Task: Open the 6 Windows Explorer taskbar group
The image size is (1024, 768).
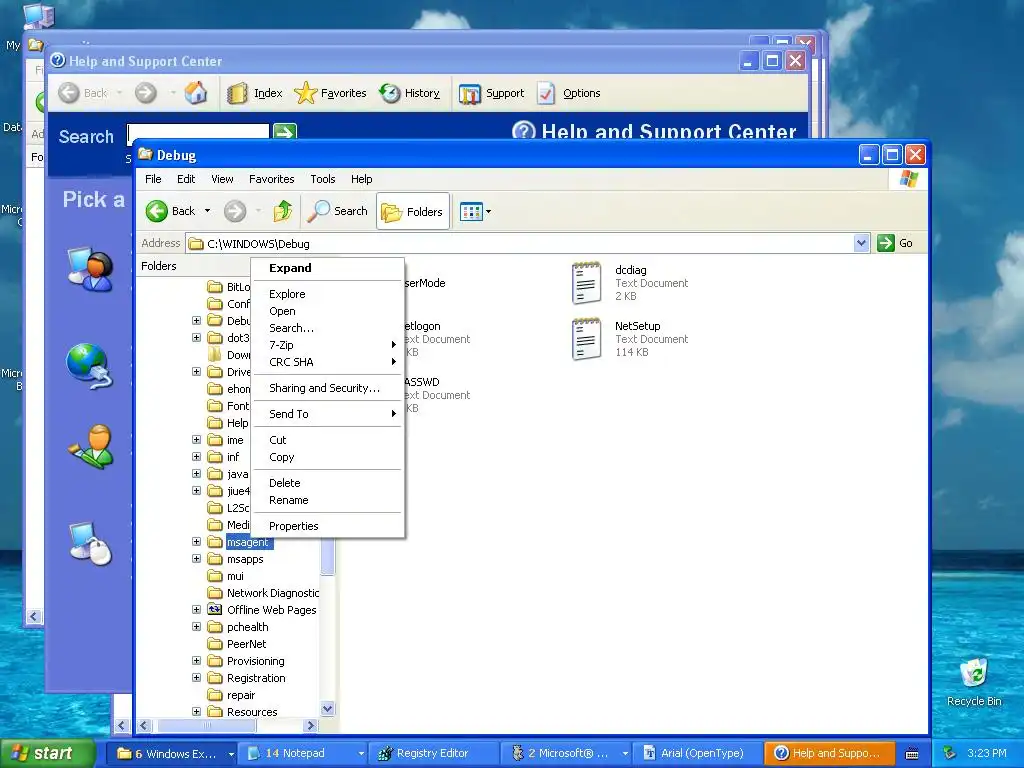Action: pyautogui.click(x=171, y=754)
